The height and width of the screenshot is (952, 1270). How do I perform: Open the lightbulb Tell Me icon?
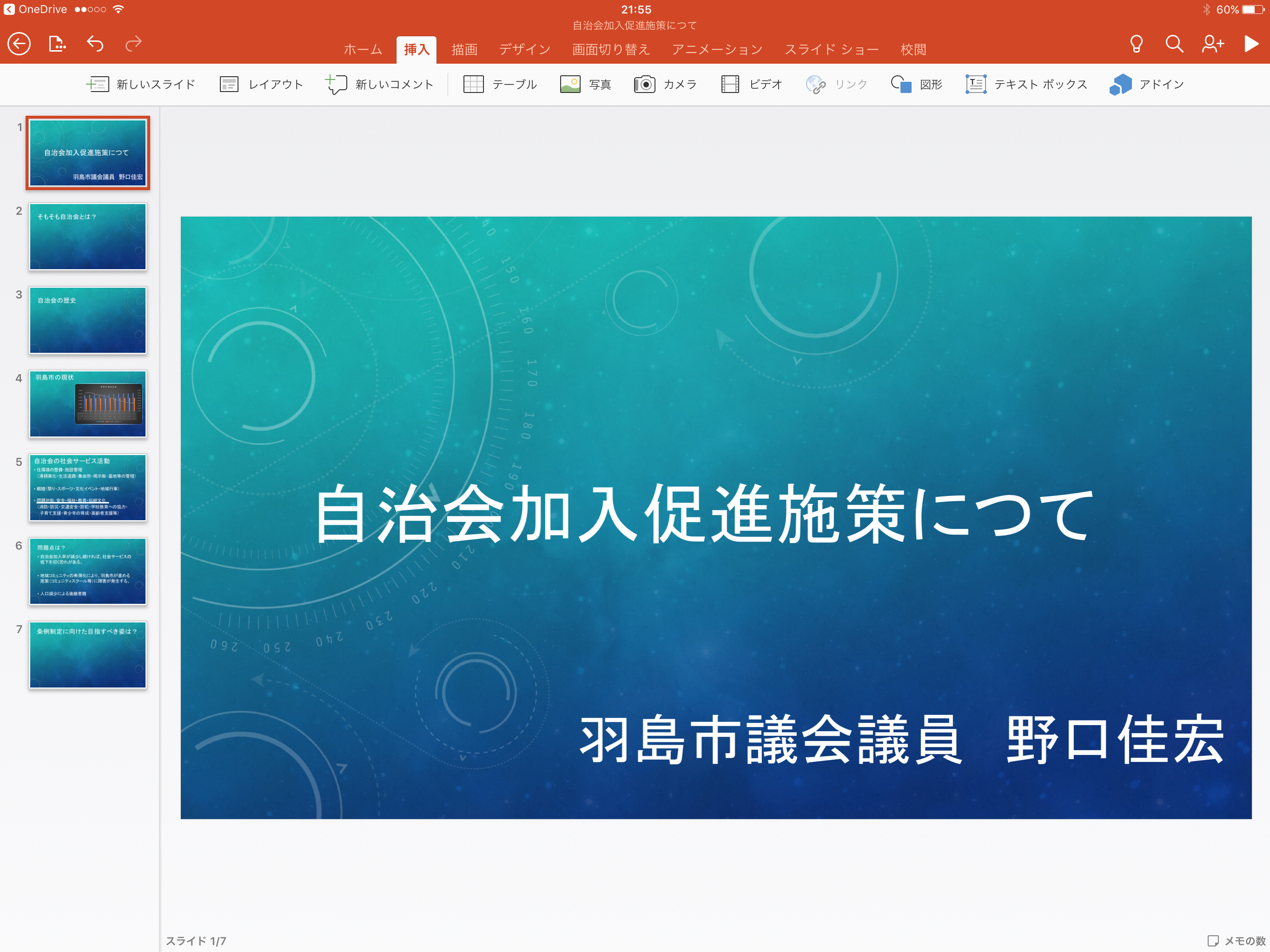(1136, 44)
